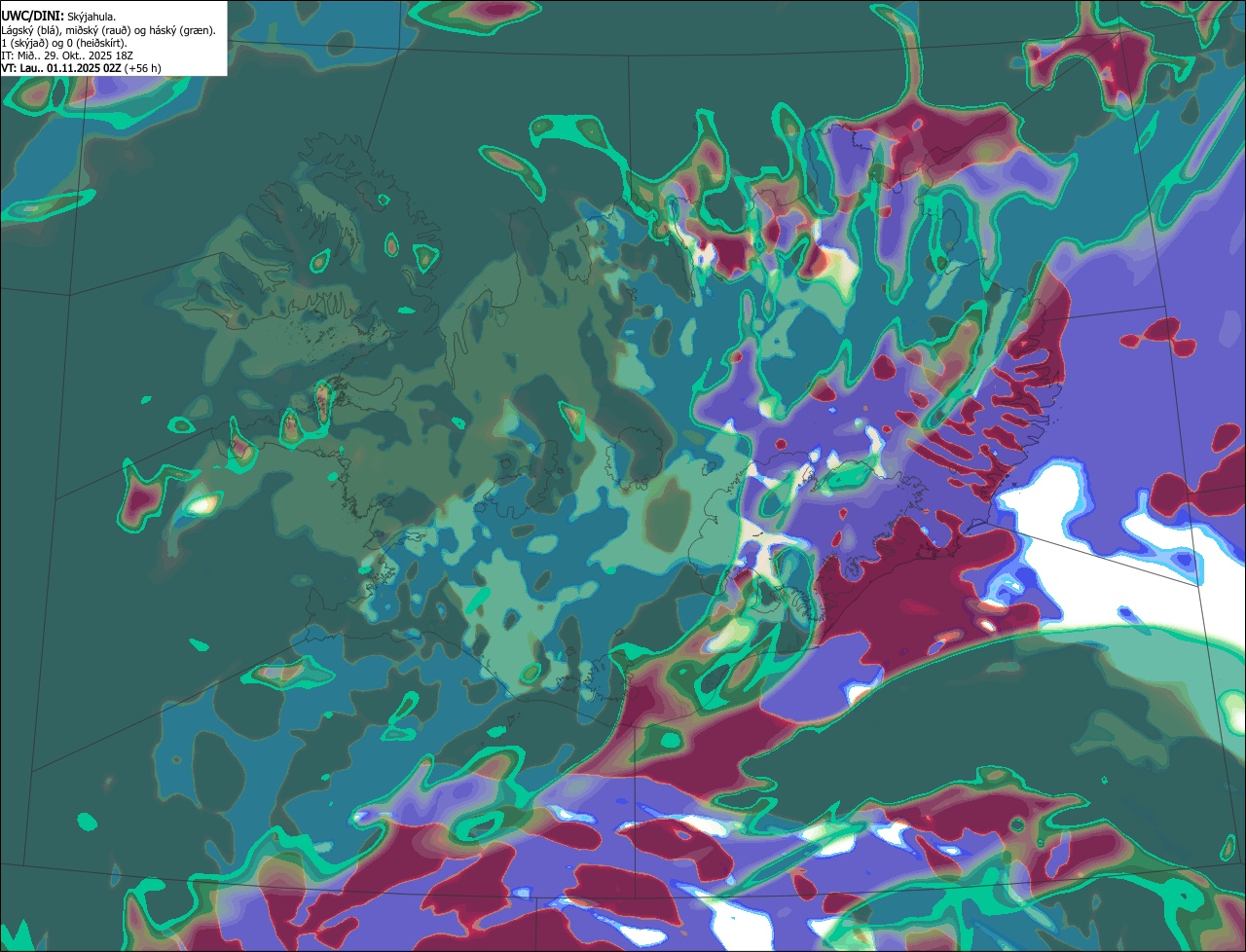The width and height of the screenshot is (1246, 952).
Task: Select the "IT: Mið.. 29. Okt.. 2025 18Z" line
Action: 68,55
